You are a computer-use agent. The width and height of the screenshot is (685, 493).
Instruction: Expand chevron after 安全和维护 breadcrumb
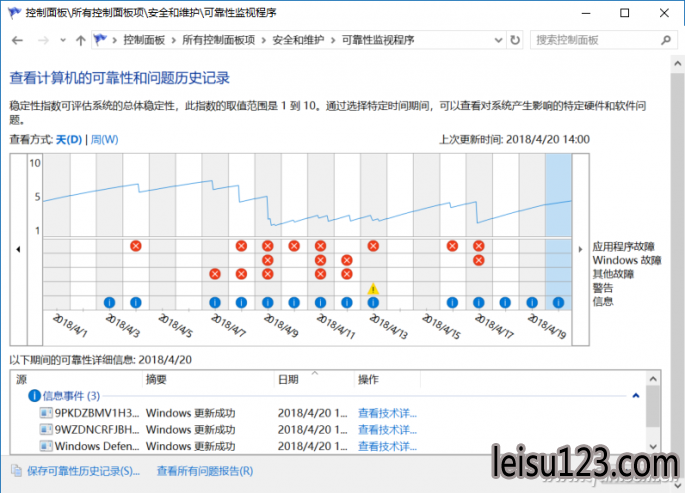click(333, 41)
